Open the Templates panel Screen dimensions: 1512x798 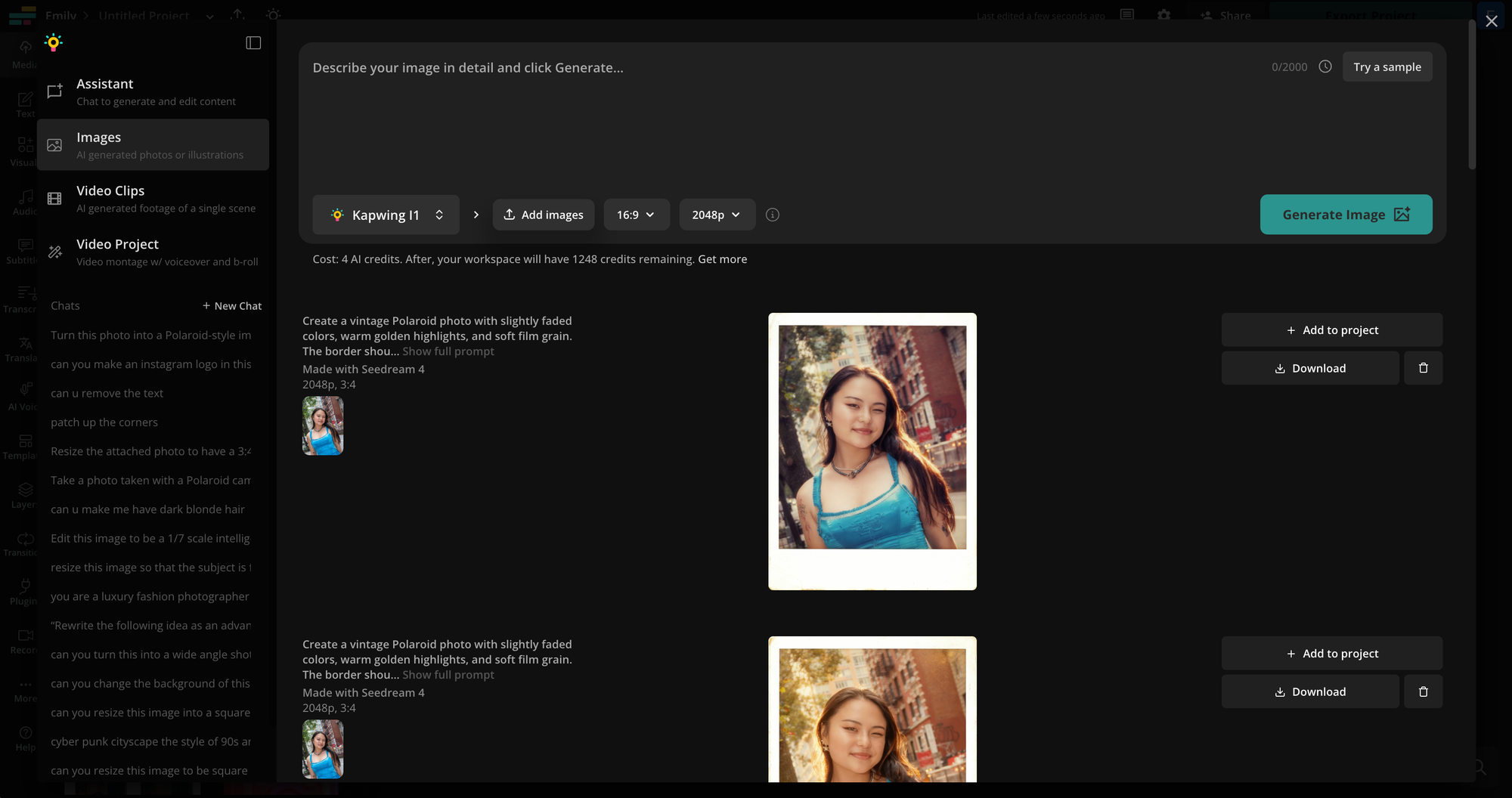click(x=23, y=445)
